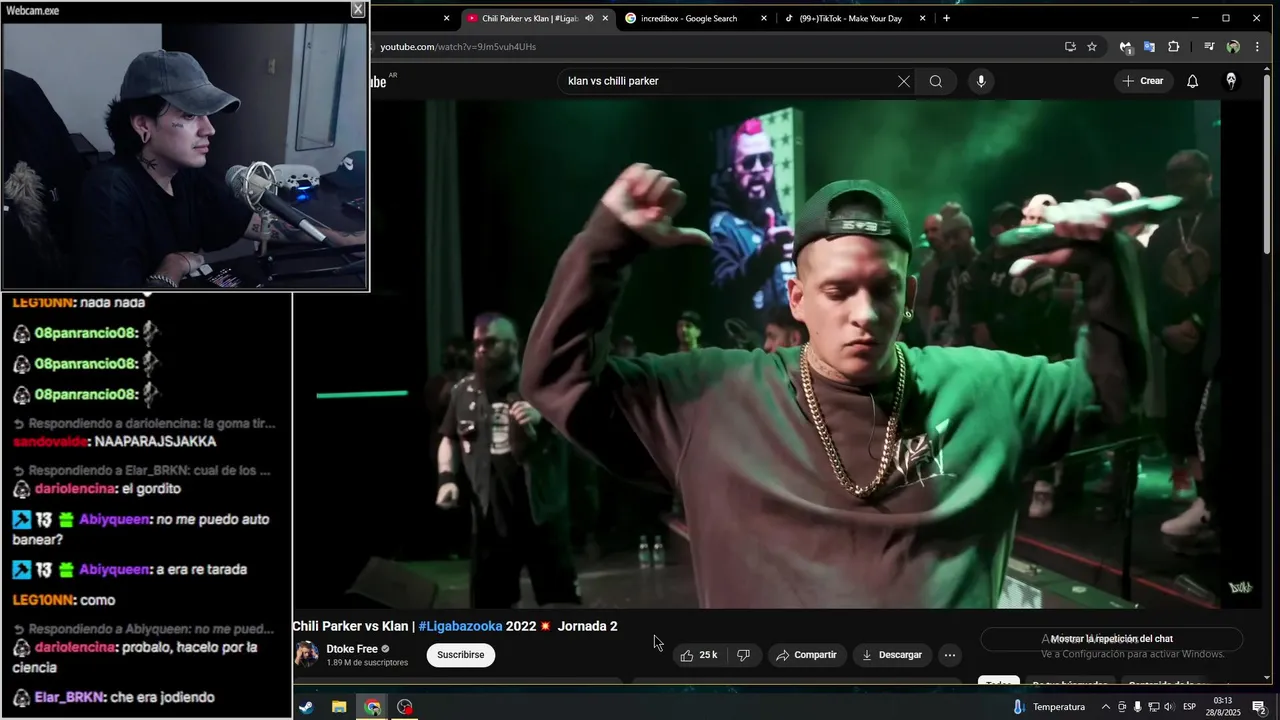Open more actions three-dot menu
The height and width of the screenshot is (720, 1280).
[x=950, y=655]
